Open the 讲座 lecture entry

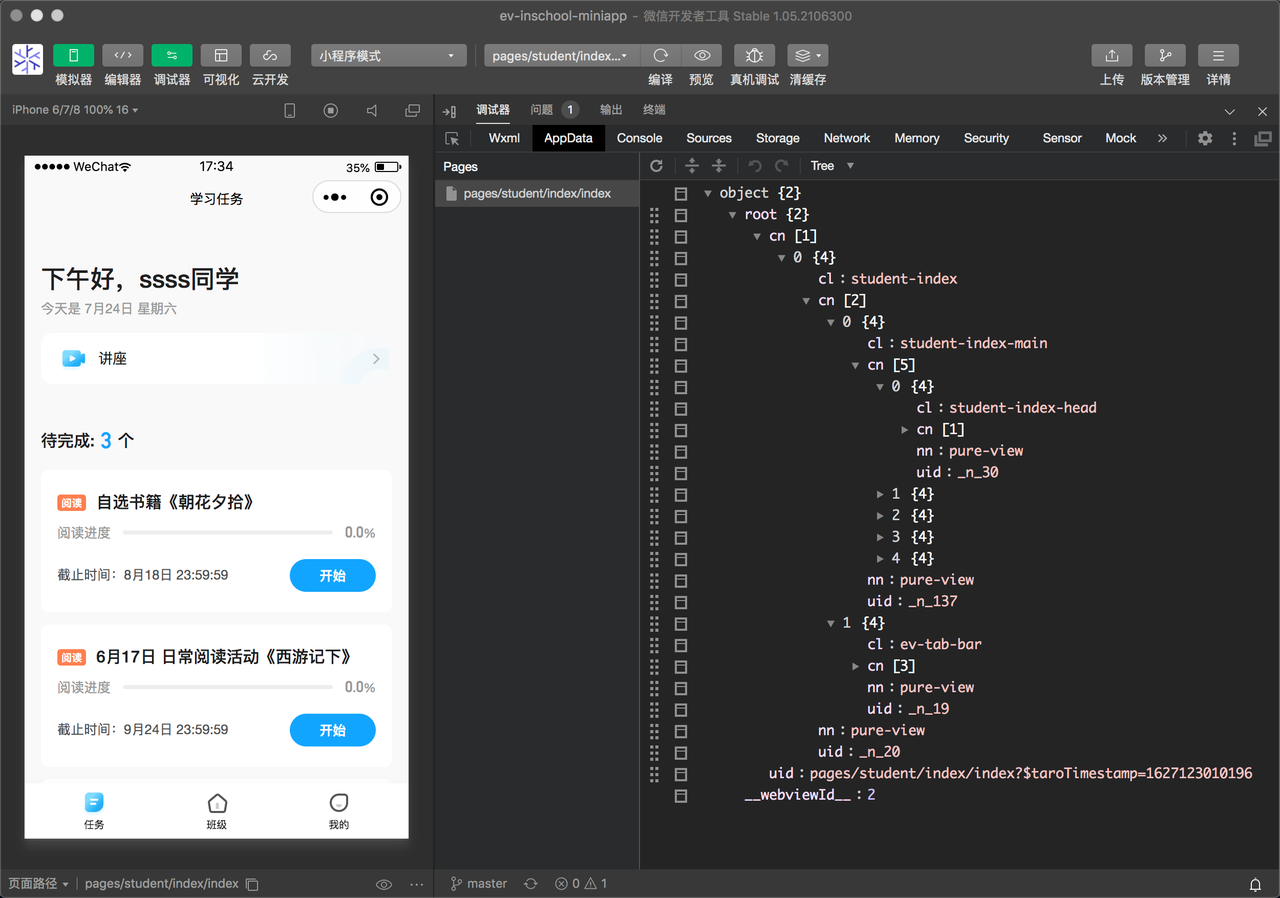pos(216,359)
